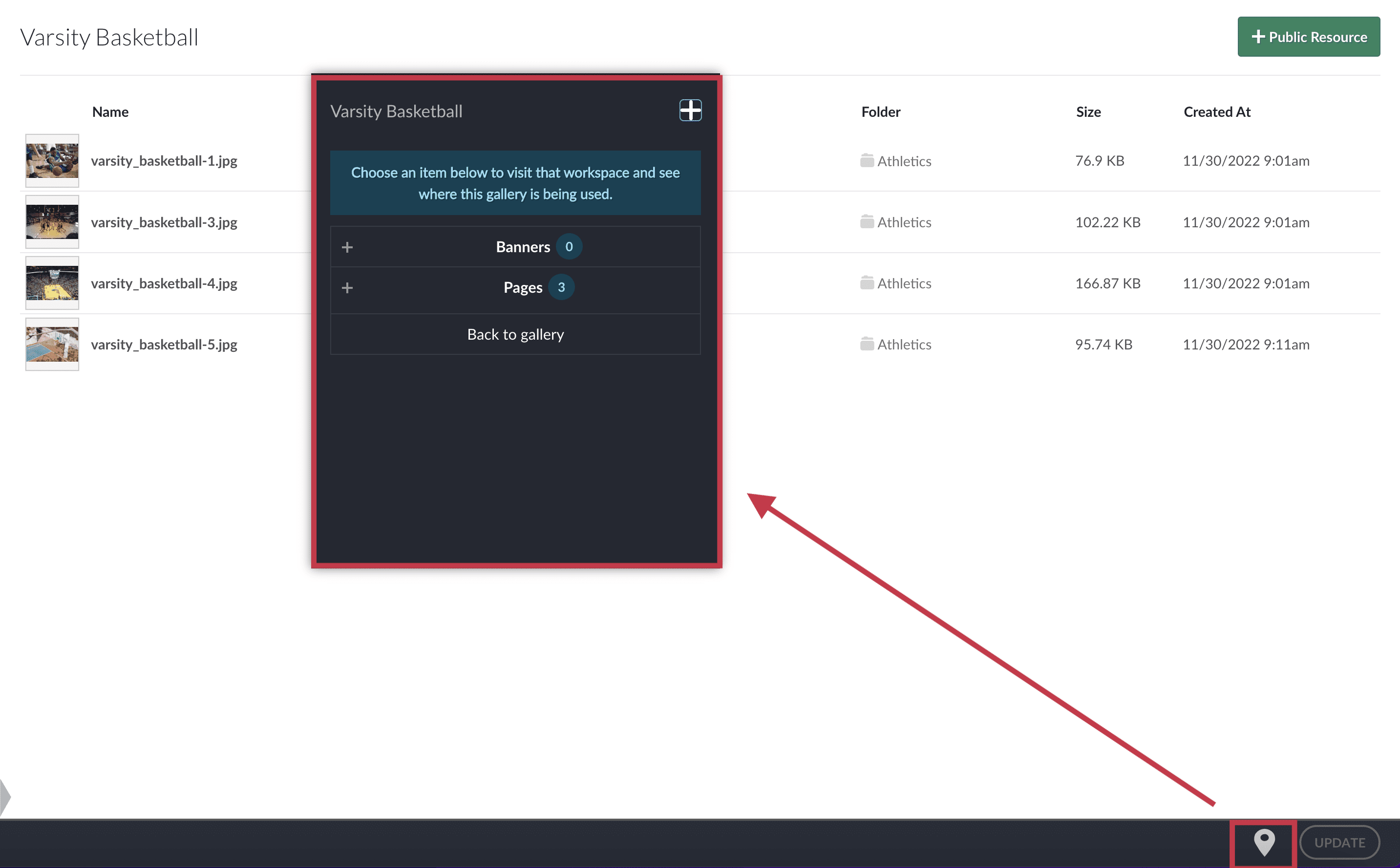
Task: Click the location pin icon in bottom bar
Action: [1264, 843]
